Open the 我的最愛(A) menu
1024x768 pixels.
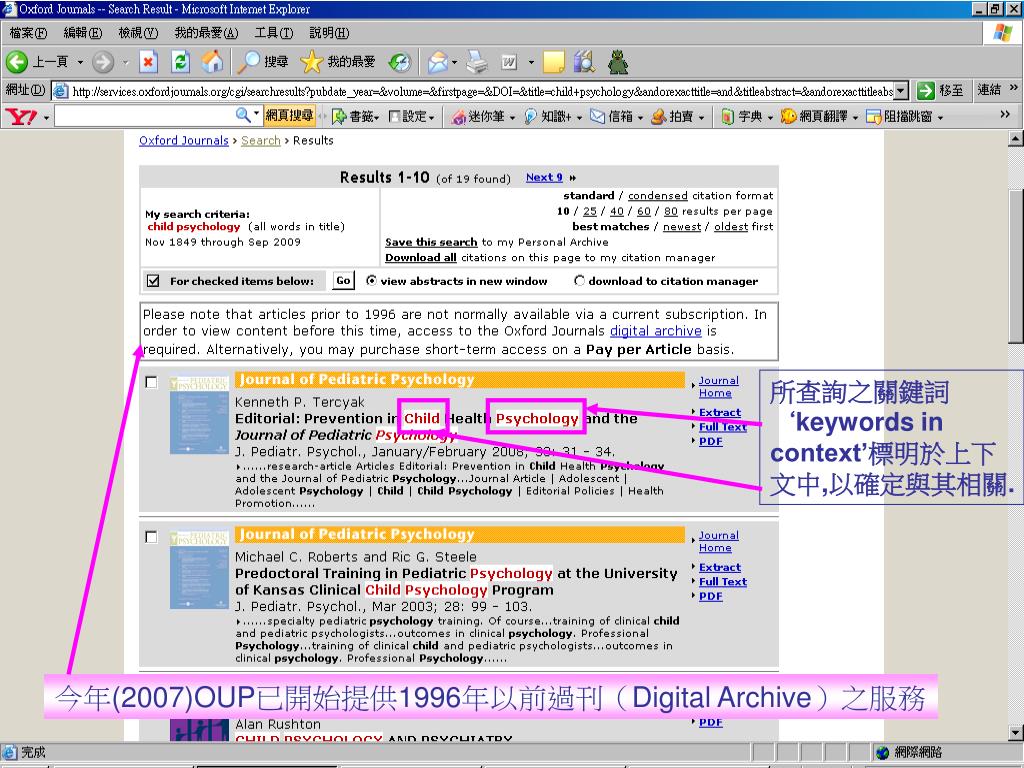tap(206, 33)
